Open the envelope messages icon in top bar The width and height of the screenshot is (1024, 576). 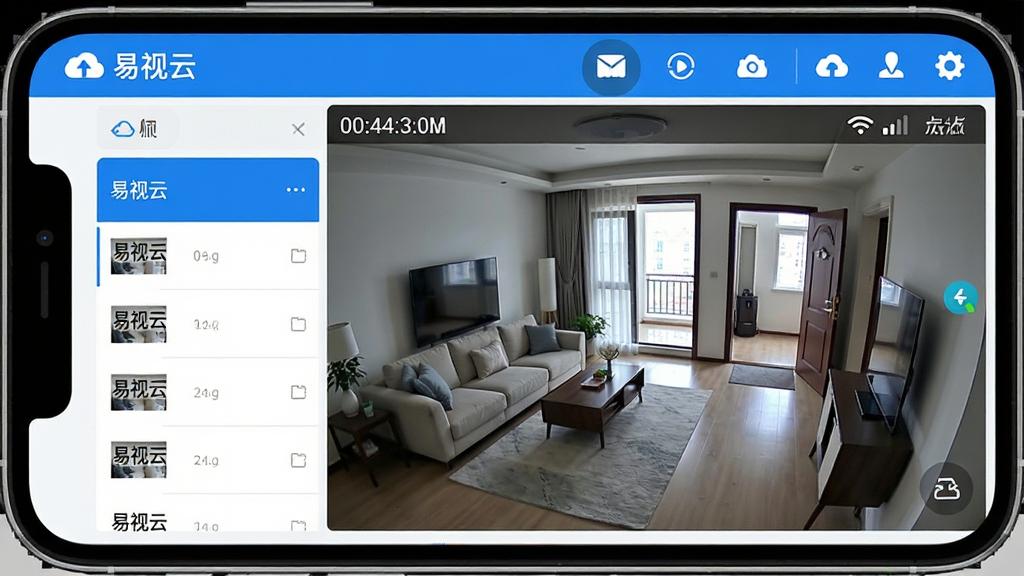(611, 67)
